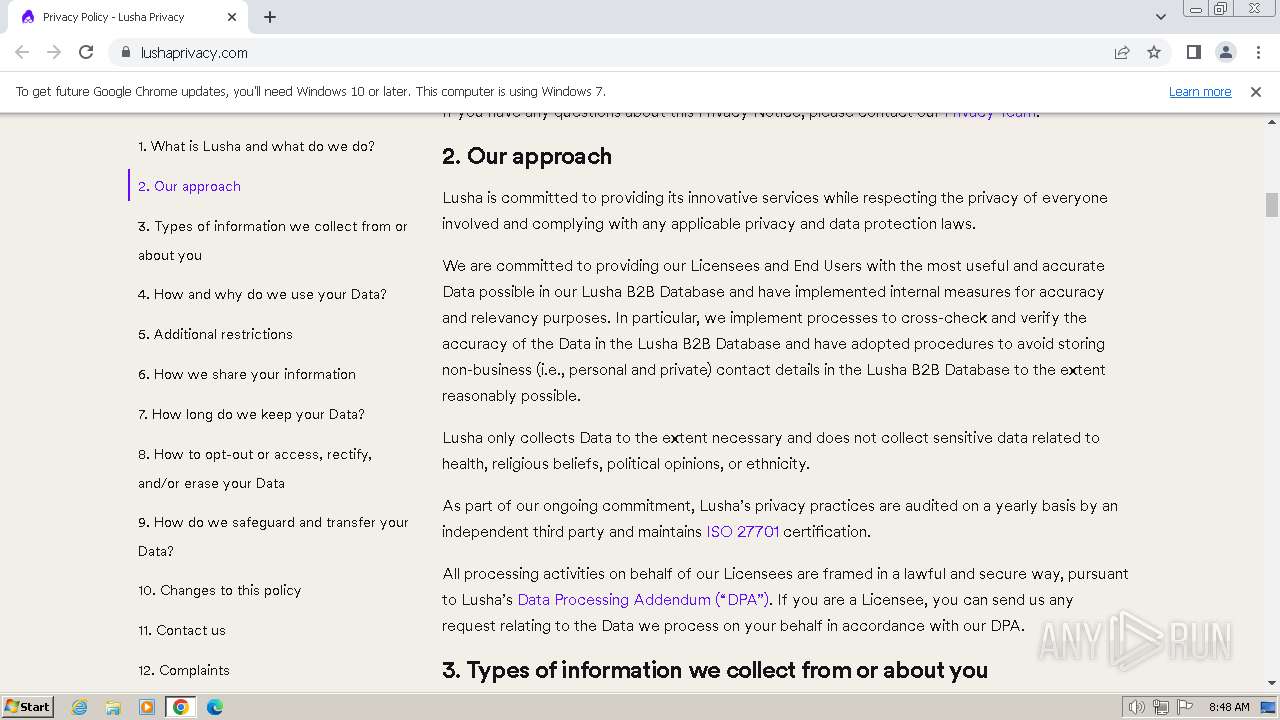Screen dimensions: 1280x720
Task: Toggle the Chrome side panel icon
Action: [1193, 52]
